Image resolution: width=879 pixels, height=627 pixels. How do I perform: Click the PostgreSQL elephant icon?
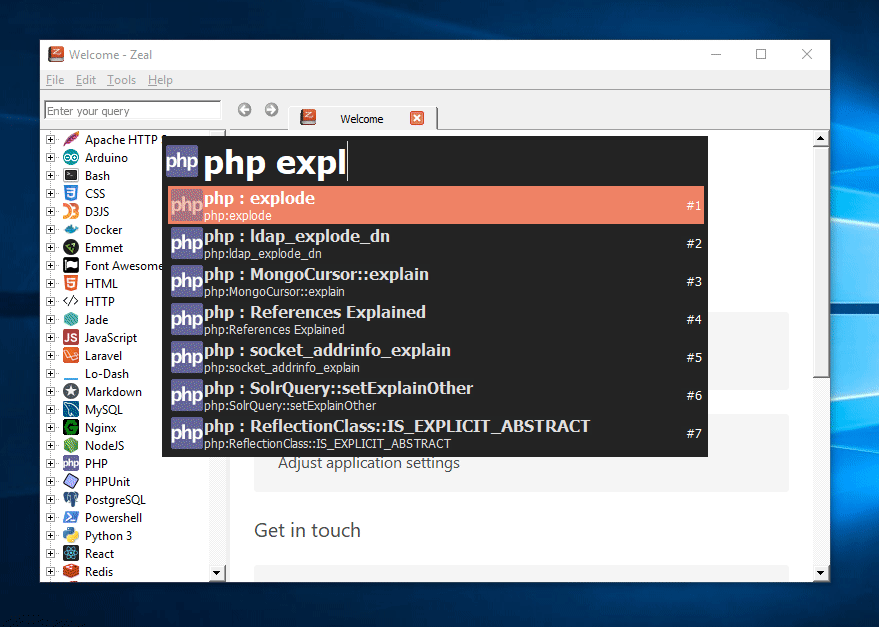71,499
